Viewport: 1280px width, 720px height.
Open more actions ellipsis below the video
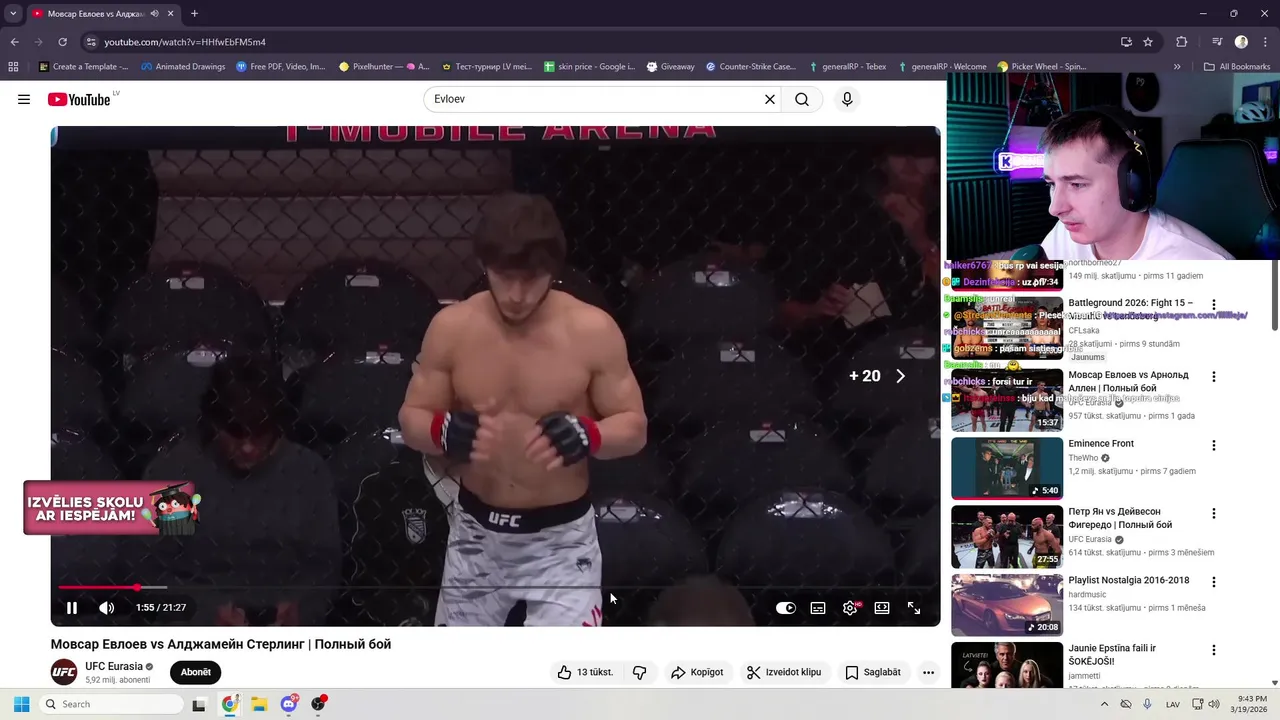(928, 672)
